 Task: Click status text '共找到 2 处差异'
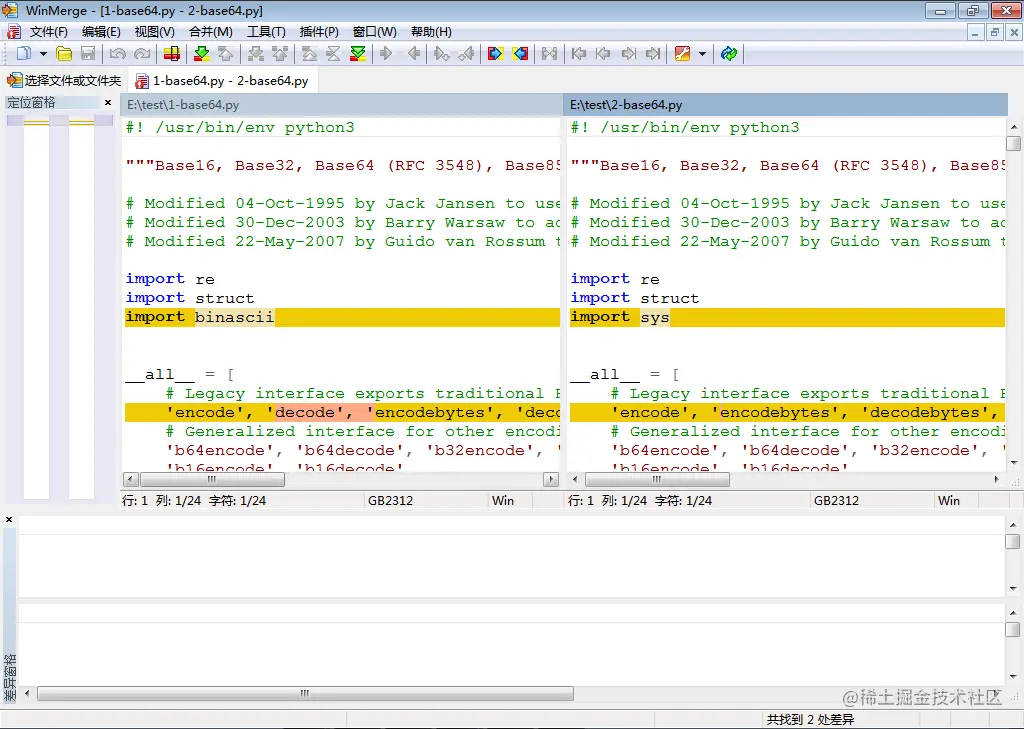[x=810, y=720]
